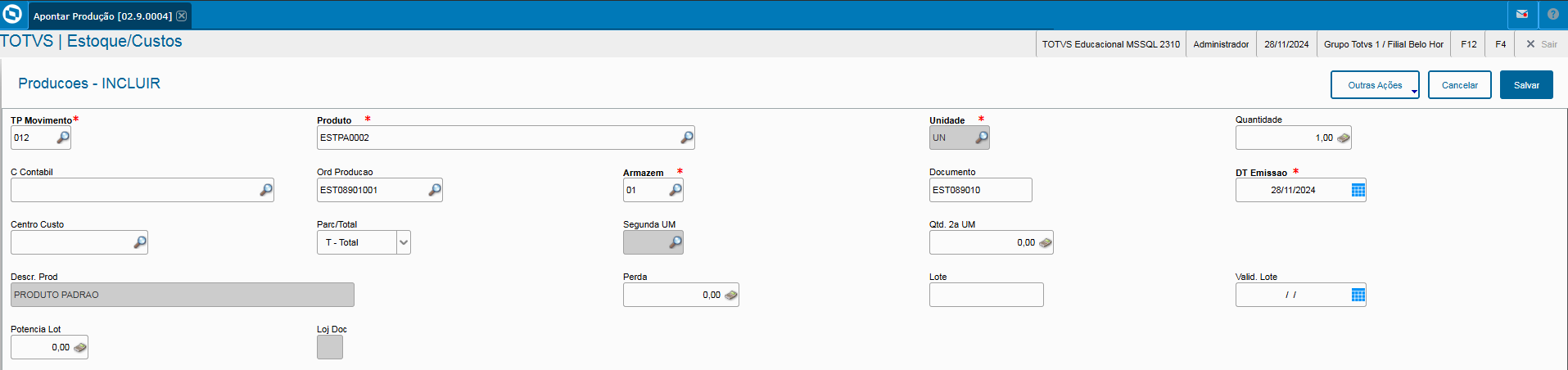This screenshot has height=370, width=1568.
Task: Open Centro Custo search icon
Action: point(140,242)
